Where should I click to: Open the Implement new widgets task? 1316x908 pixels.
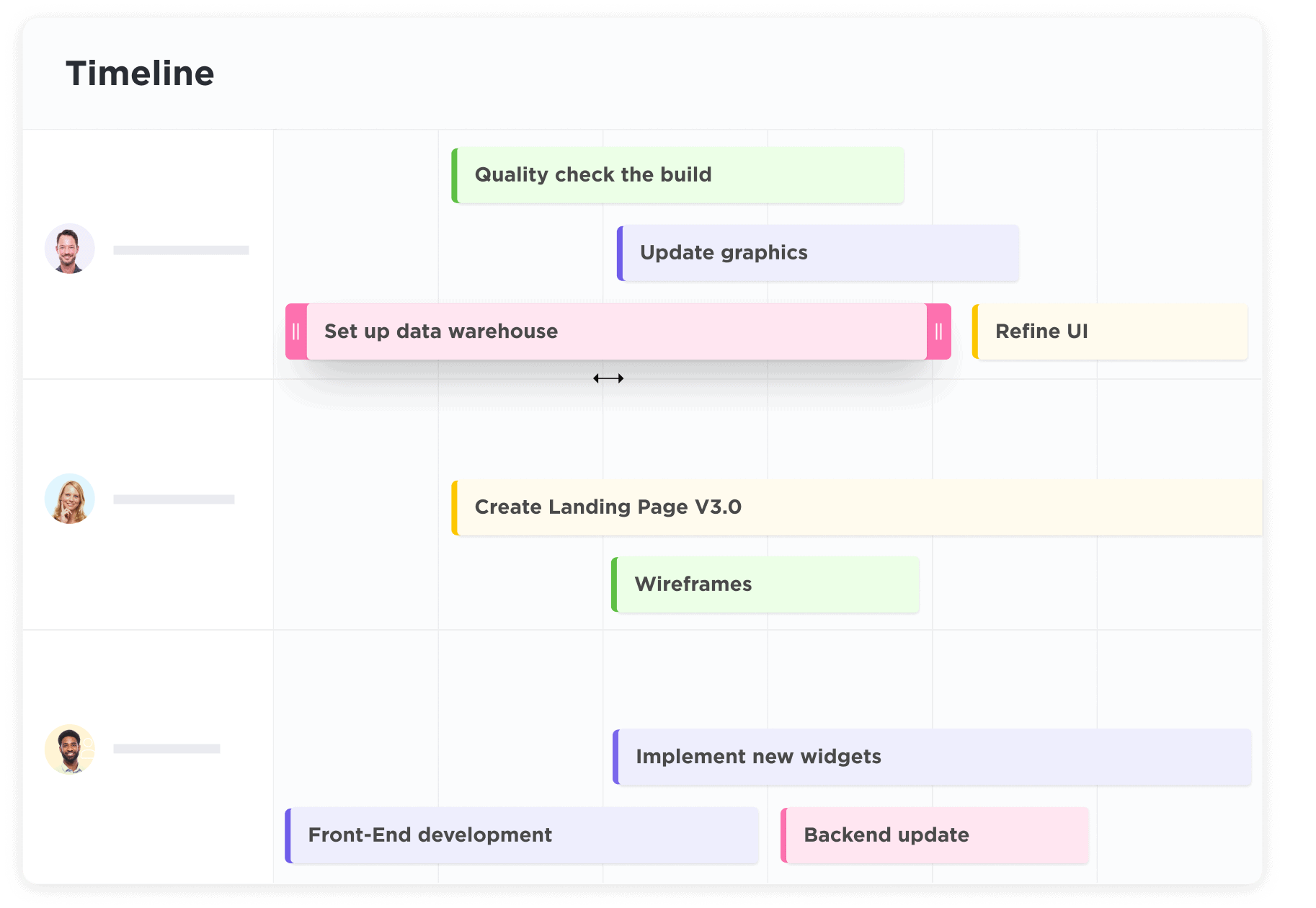933,757
